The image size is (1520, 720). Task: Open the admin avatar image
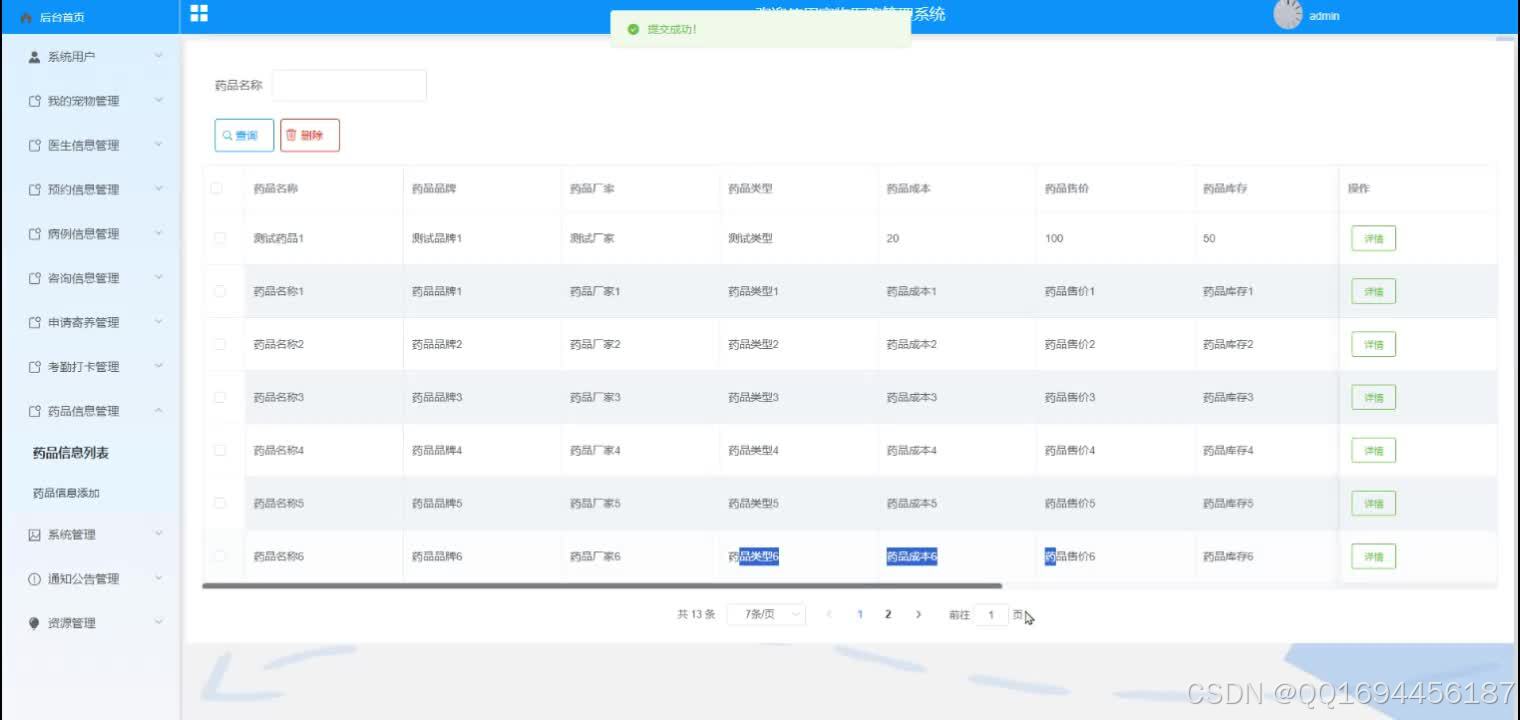coord(1288,14)
